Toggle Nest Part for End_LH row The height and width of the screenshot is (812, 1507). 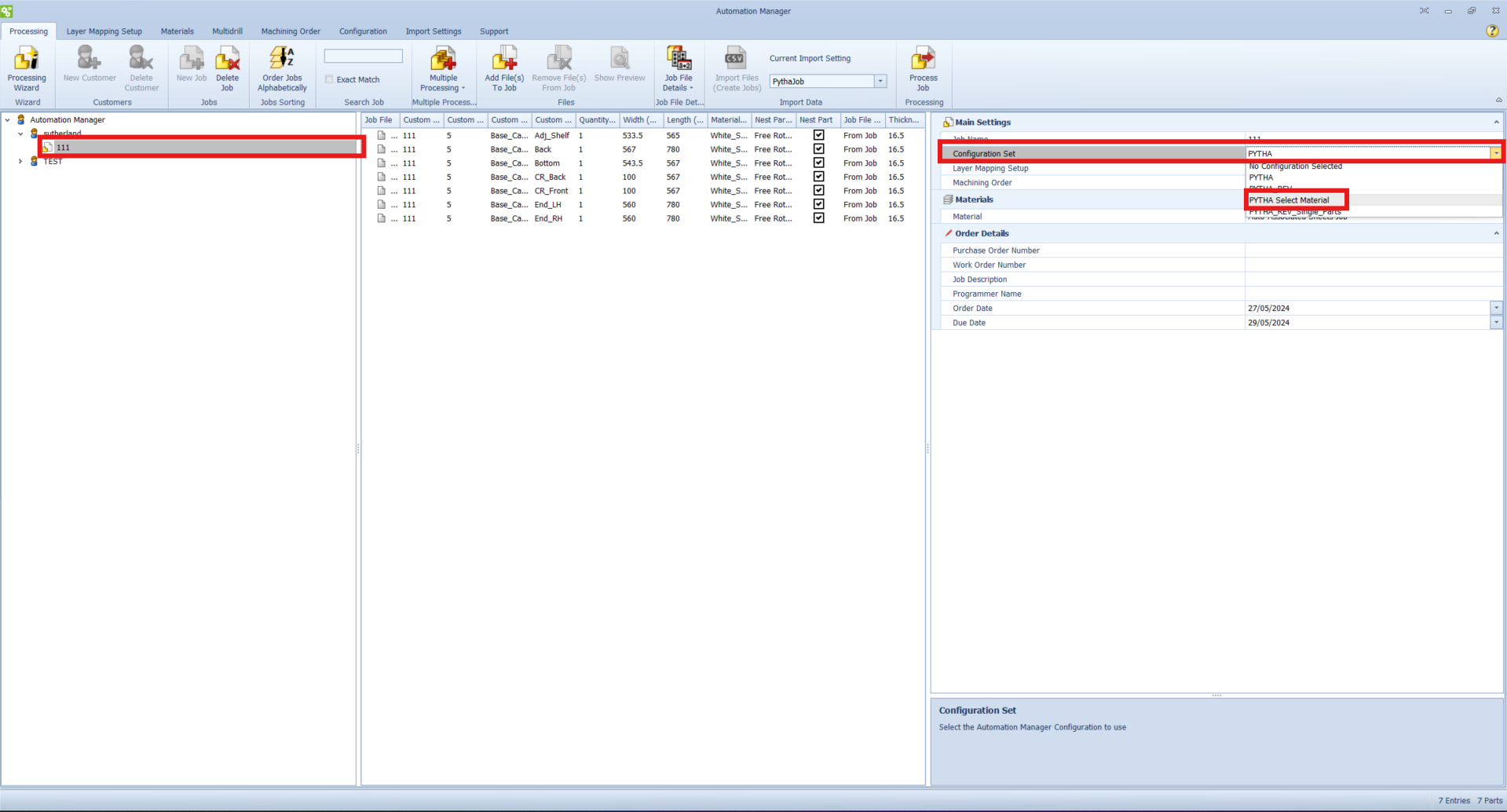818,204
